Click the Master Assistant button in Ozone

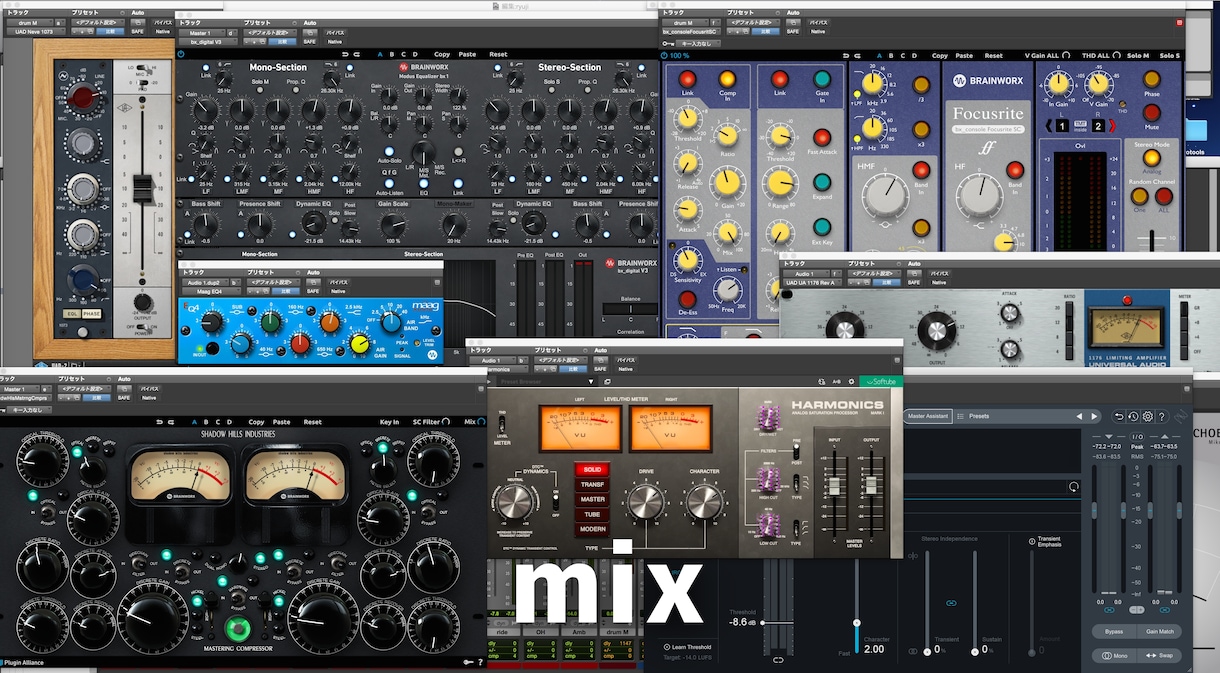coord(927,416)
